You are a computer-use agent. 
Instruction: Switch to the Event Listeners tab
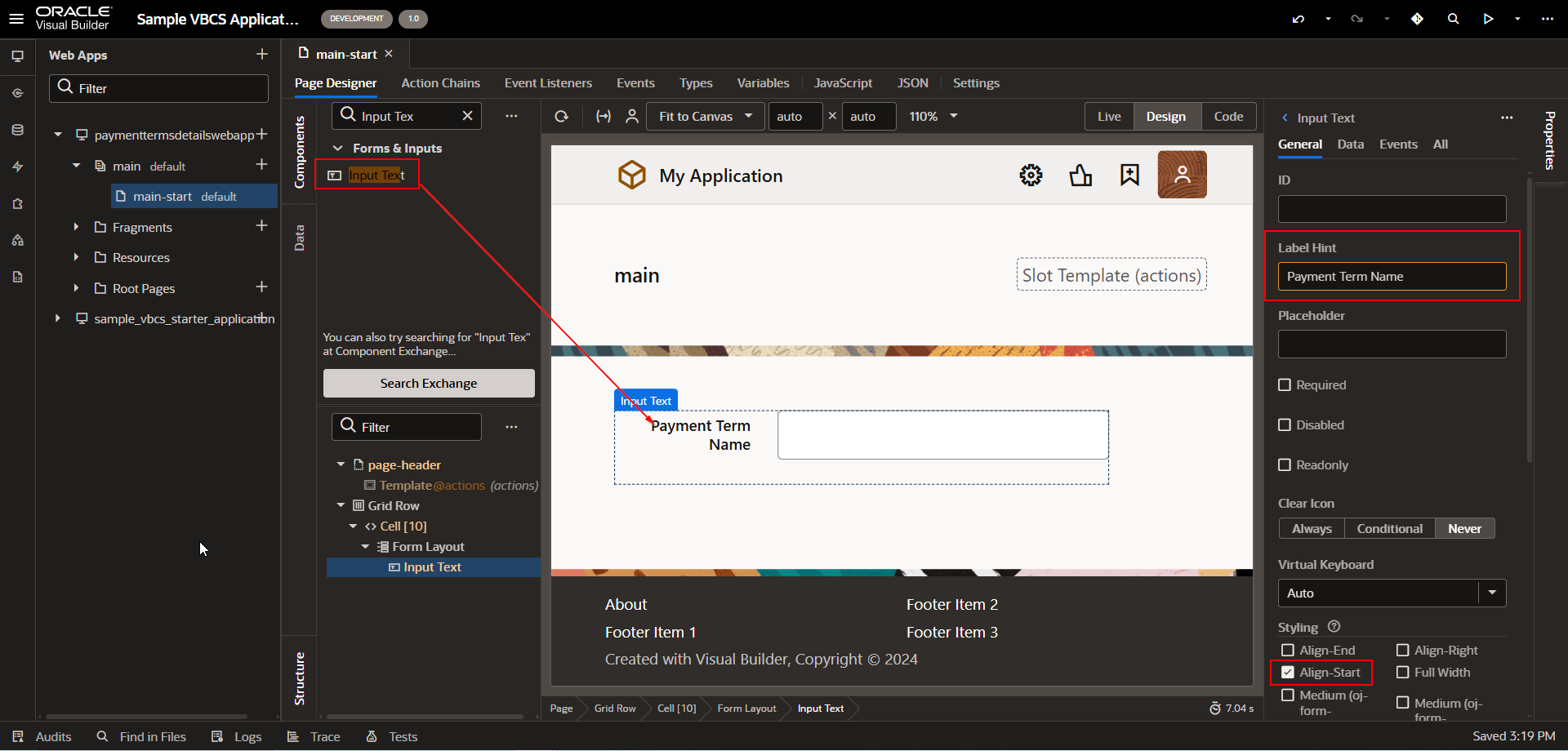tap(549, 83)
